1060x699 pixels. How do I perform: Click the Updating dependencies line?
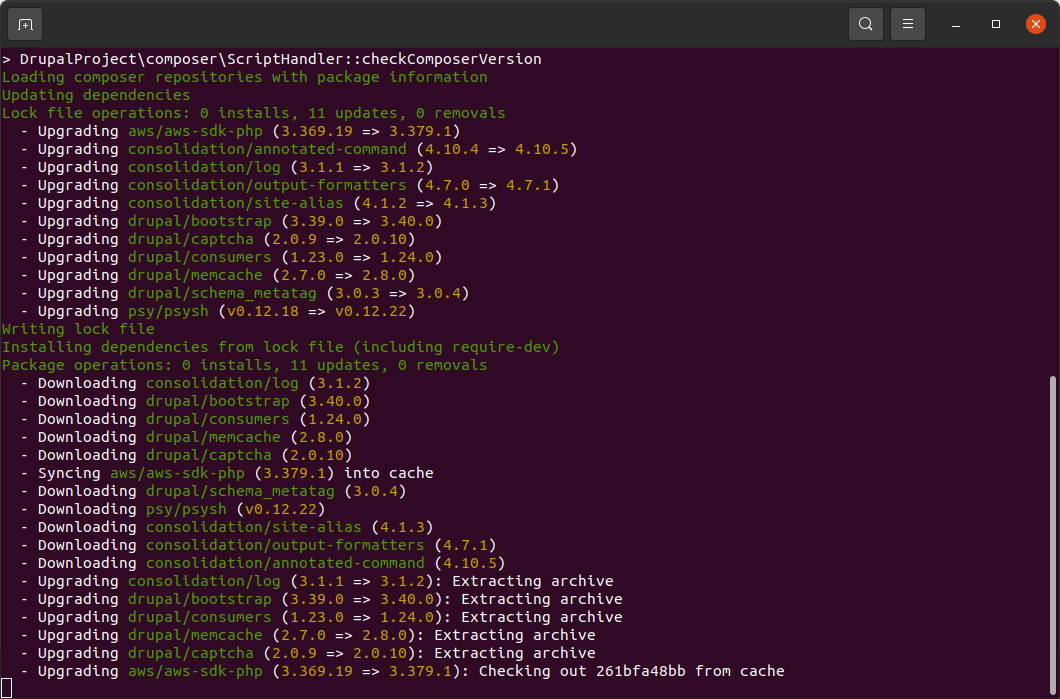pos(97,95)
